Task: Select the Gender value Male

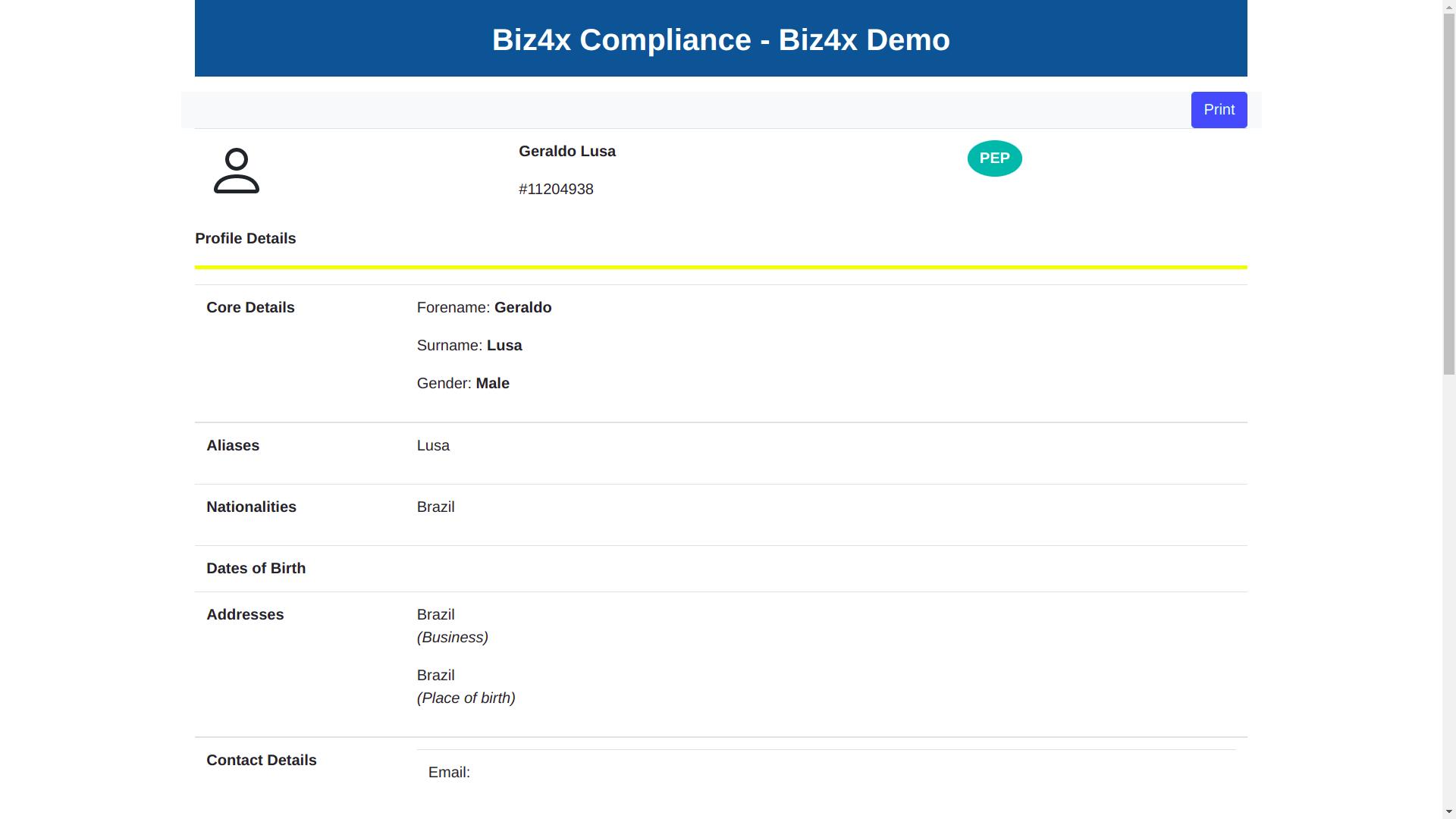Action: [493, 384]
